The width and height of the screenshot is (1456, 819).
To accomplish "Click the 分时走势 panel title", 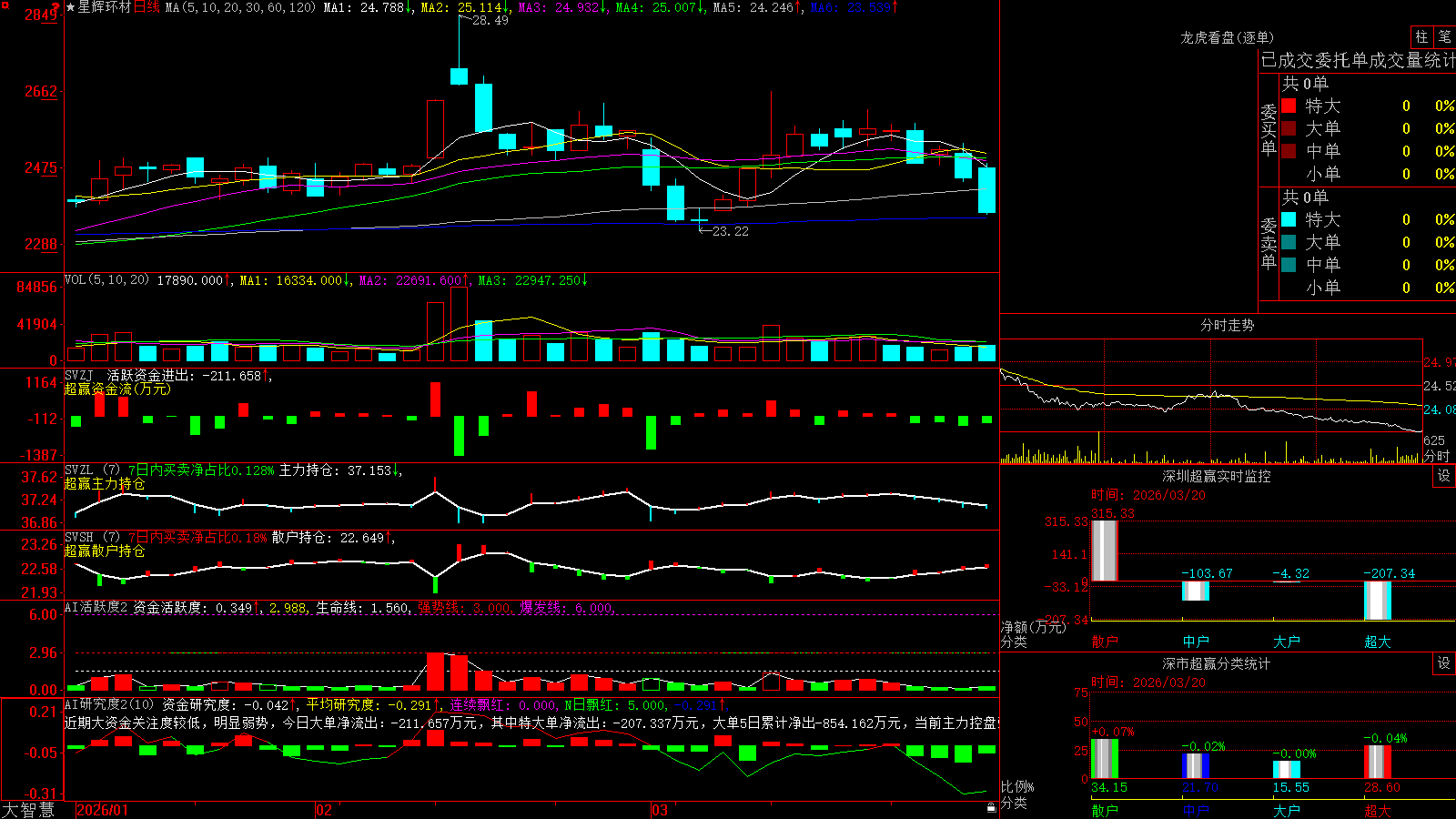I will (1227, 325).
